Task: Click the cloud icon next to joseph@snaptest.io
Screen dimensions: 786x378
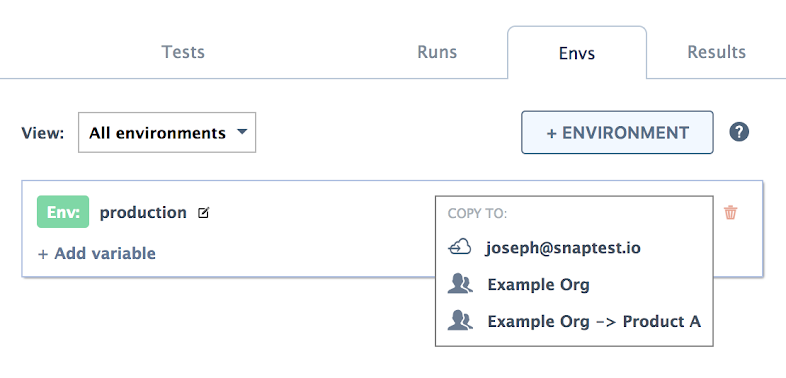Action: [459, 248]
